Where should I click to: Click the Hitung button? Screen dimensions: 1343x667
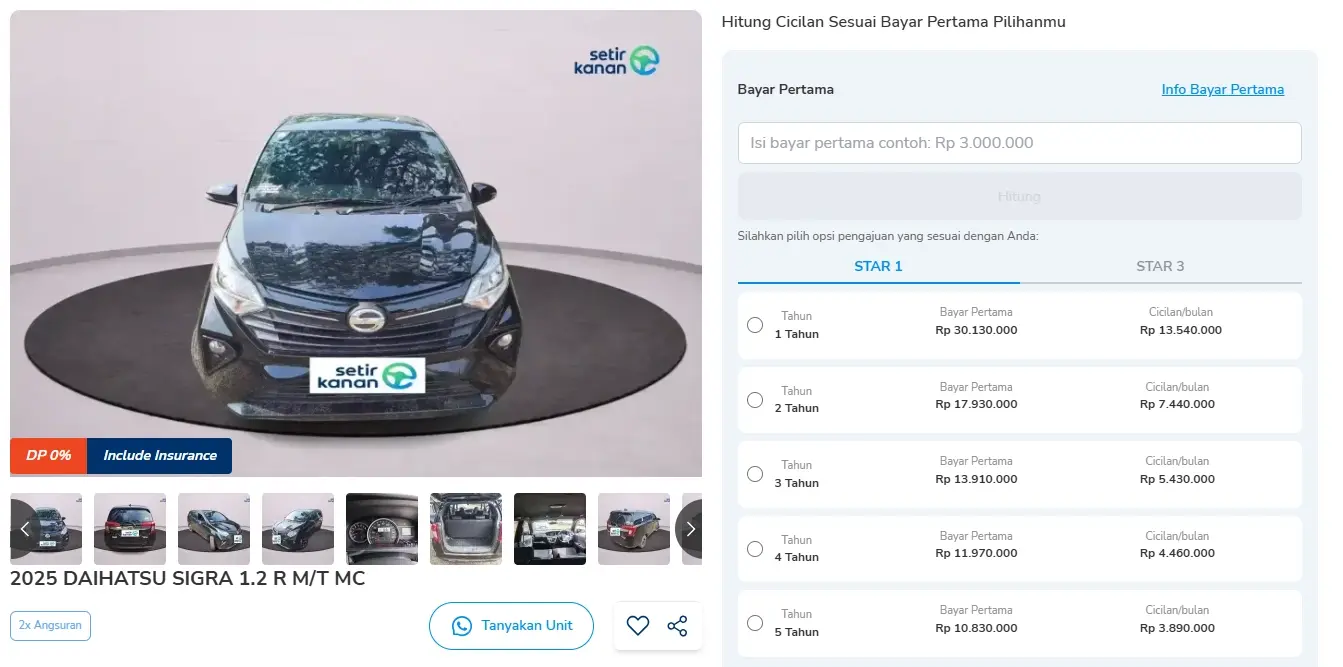click(x=1019, y=196)
